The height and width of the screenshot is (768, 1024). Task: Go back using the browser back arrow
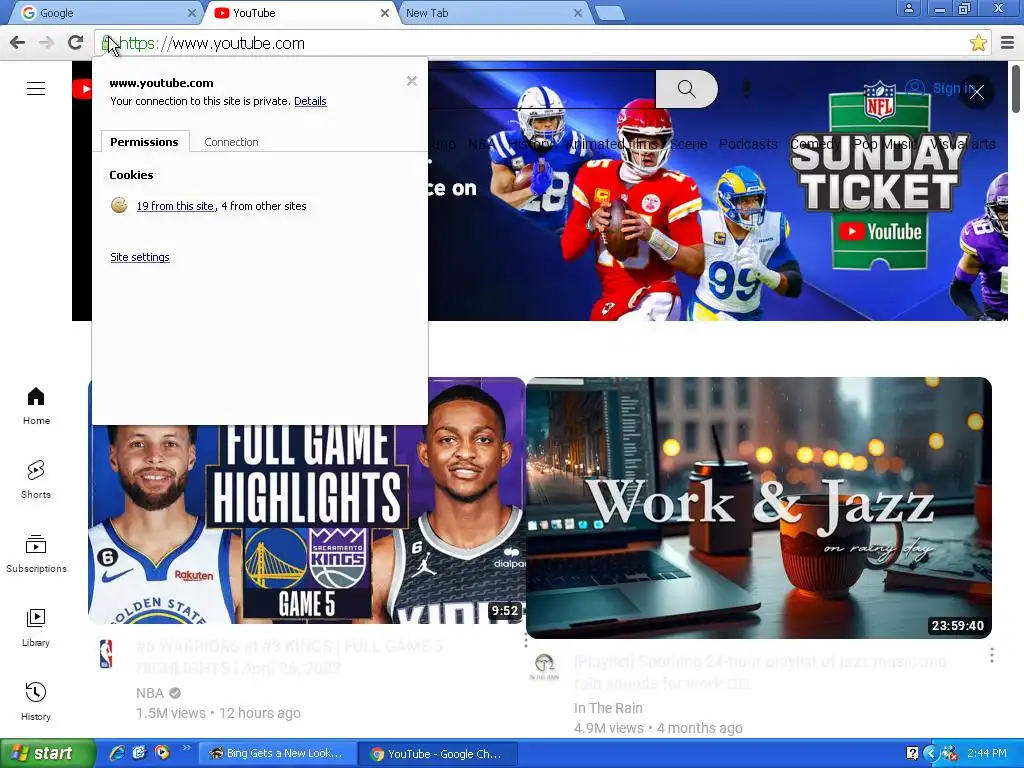pos(18,43)
